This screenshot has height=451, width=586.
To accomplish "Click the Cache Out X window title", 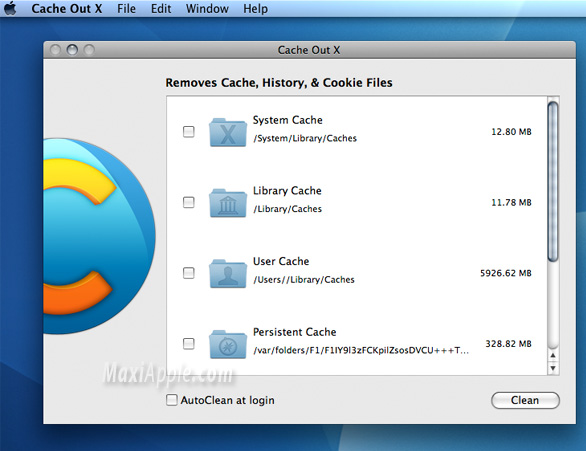I will tap(309, 50).
